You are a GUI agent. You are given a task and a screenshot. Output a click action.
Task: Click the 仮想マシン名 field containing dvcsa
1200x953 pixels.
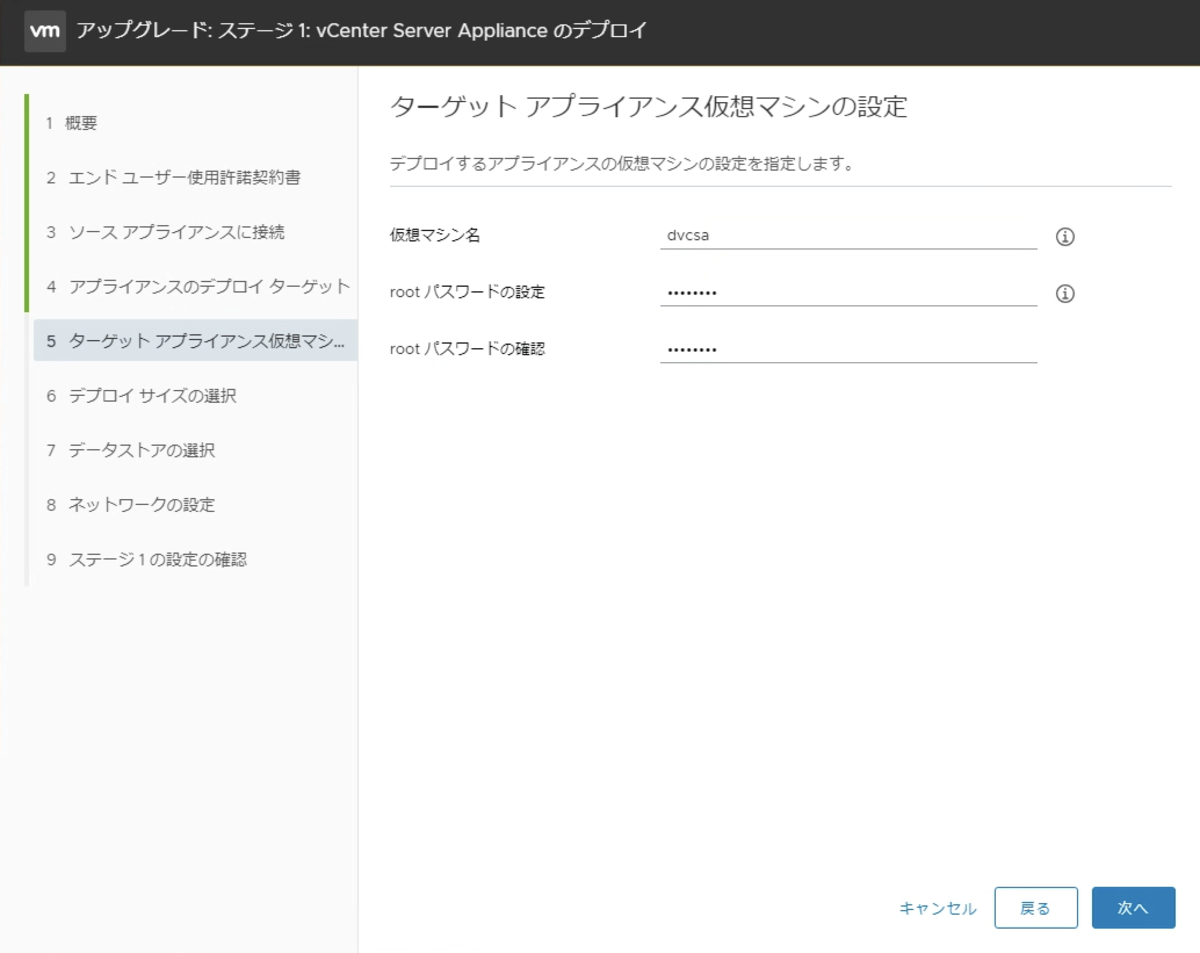(x=848, y=235)
